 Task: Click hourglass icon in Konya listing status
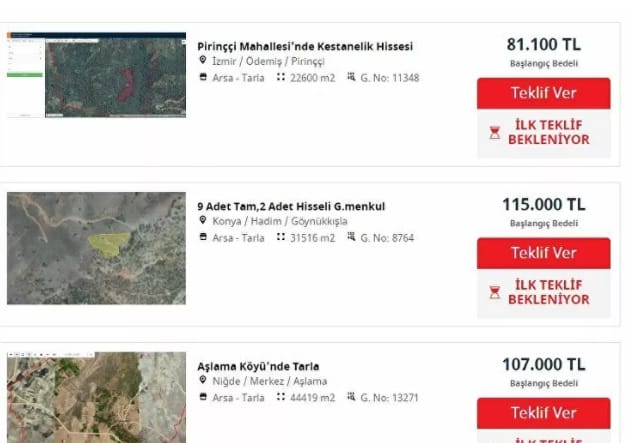tap(495, 293)
